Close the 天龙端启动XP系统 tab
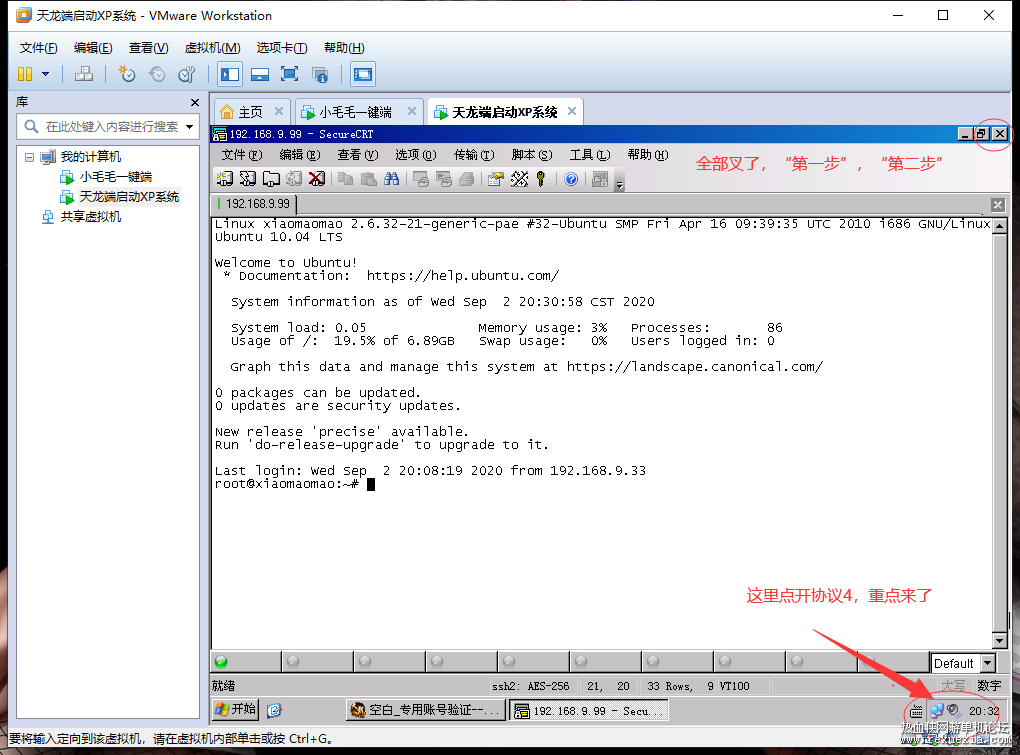This screenshot has height=755, width=1020. click(x=572, y=111)
